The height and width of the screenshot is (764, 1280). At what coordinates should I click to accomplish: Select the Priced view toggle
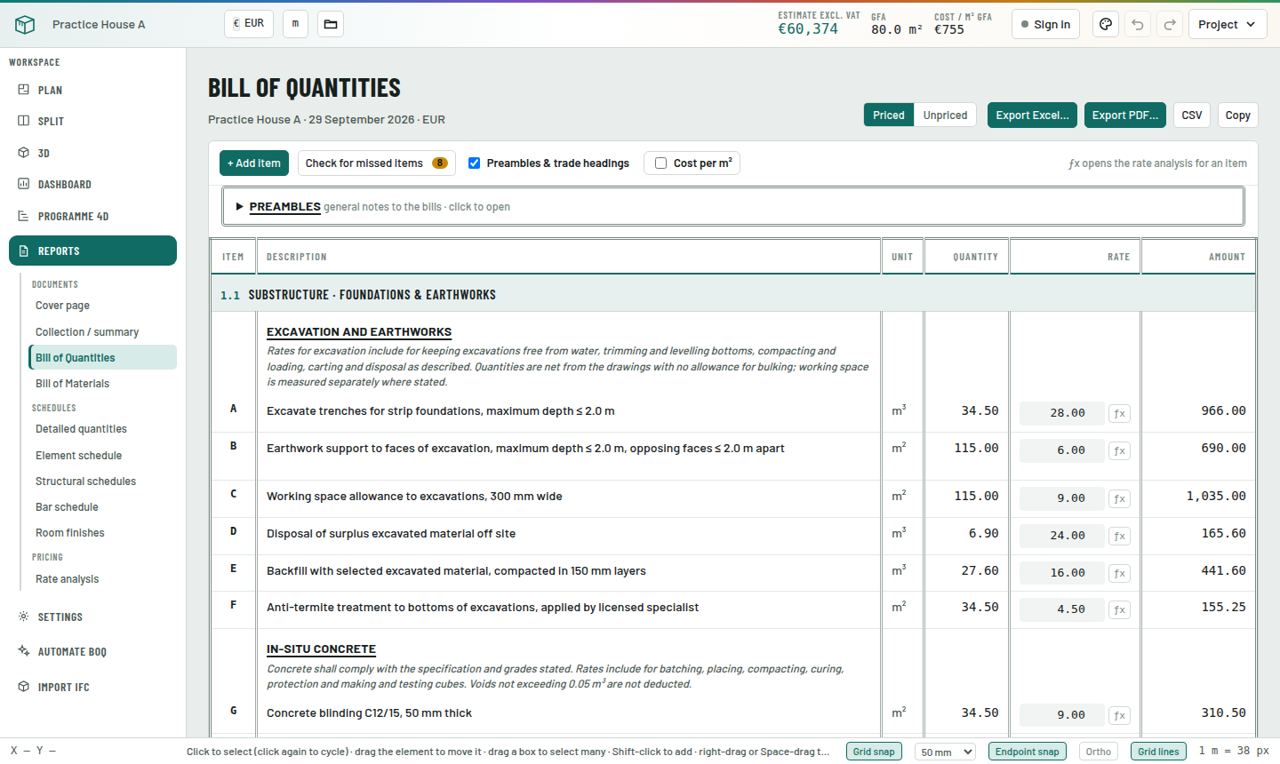point(888,115)
